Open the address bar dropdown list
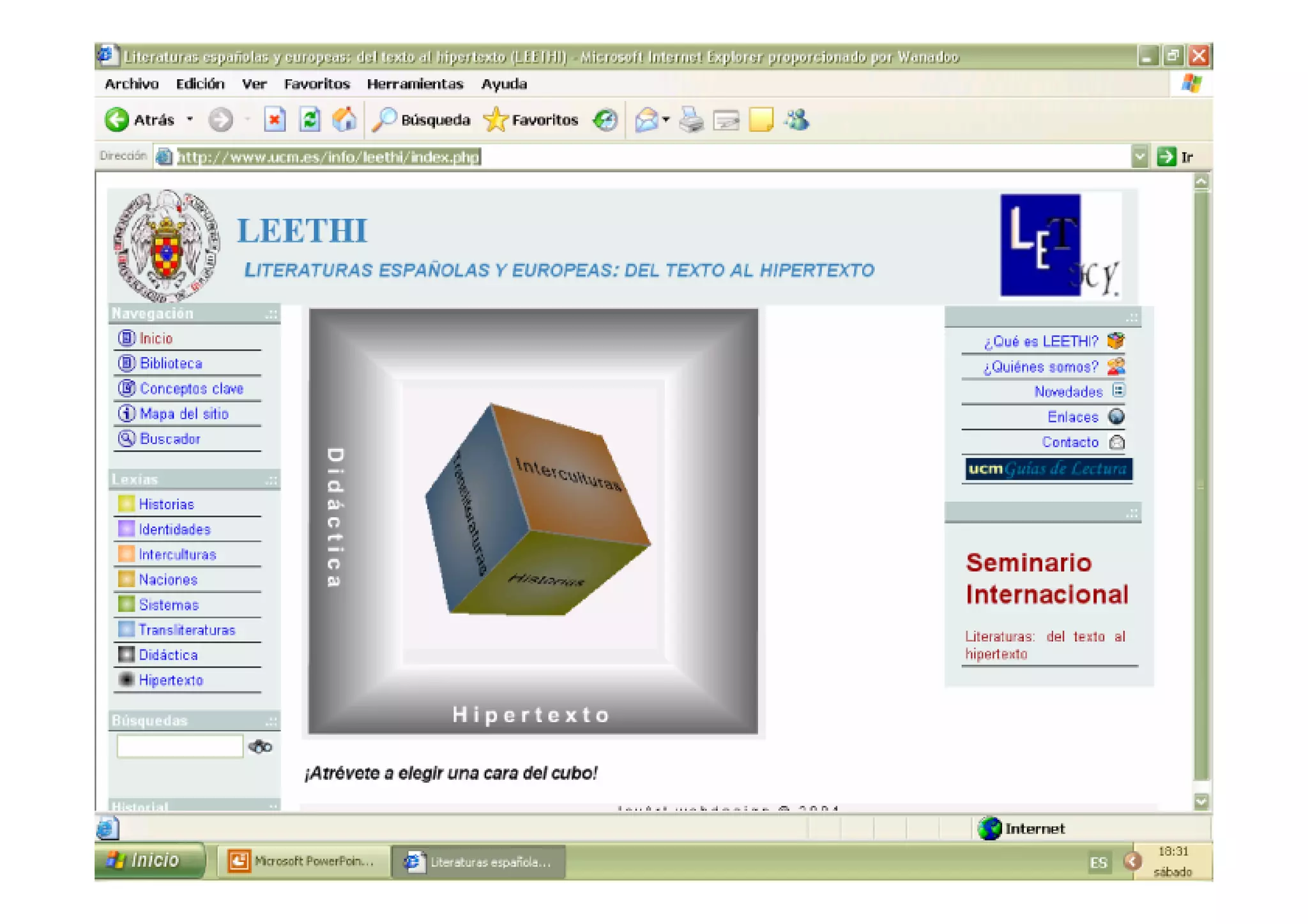Screen dimensions: 1308x924 tap(1139, 156)
